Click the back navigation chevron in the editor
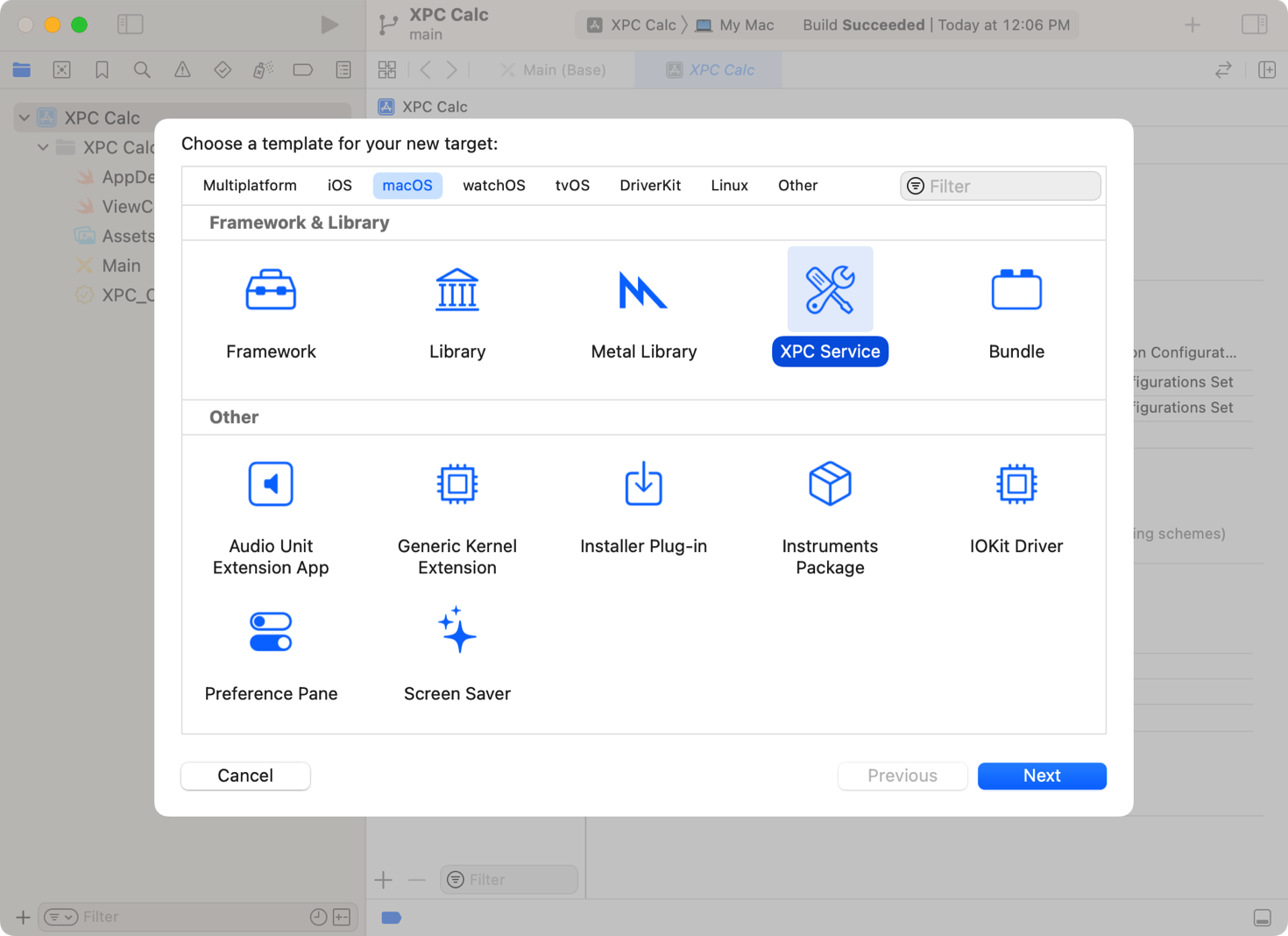Image resolution: width=1288 pixels, height=936 pixels. 424,69
